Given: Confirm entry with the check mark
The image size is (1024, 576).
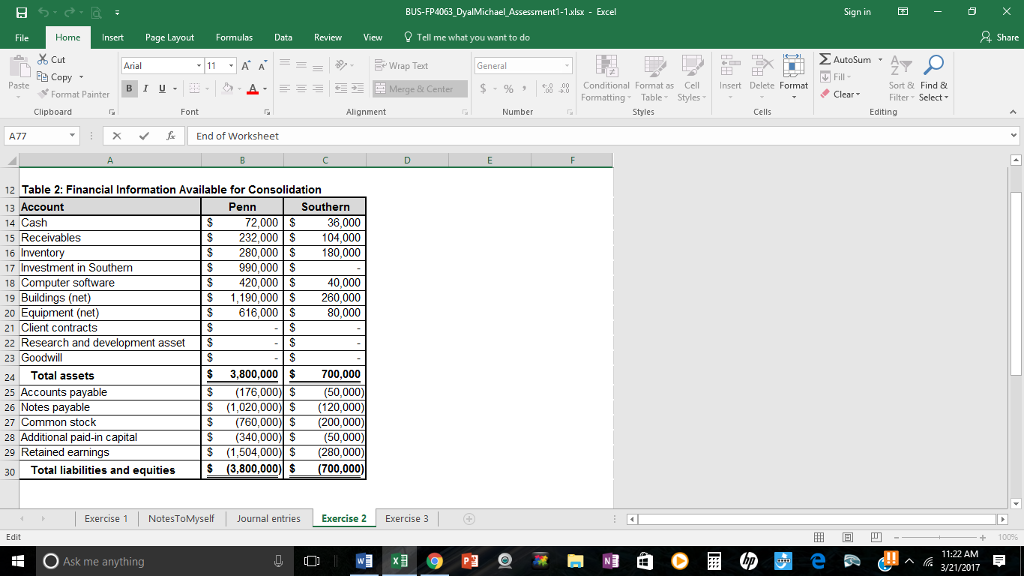Looking at the screenshot, I should 144,136.
